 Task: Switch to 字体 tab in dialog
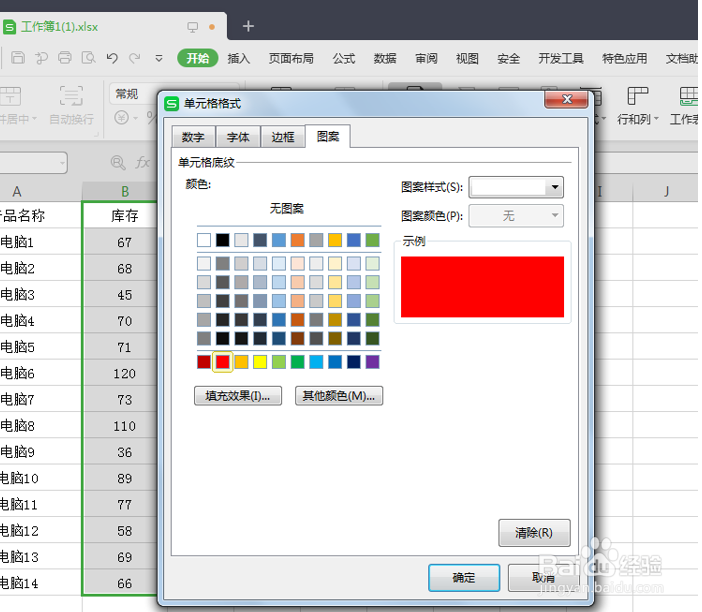tap(238, 137)
